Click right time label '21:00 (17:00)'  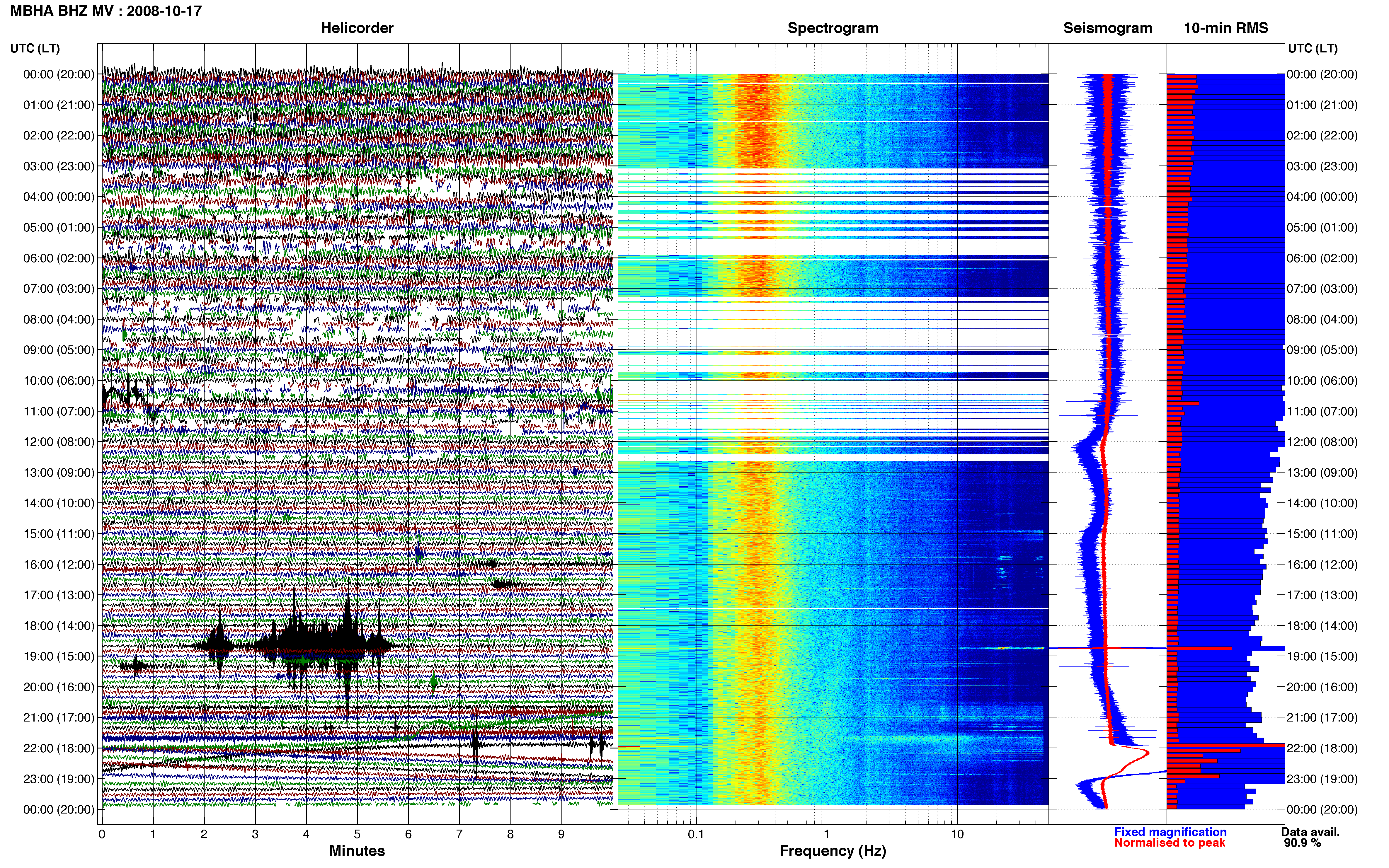tap(1322, 718)
